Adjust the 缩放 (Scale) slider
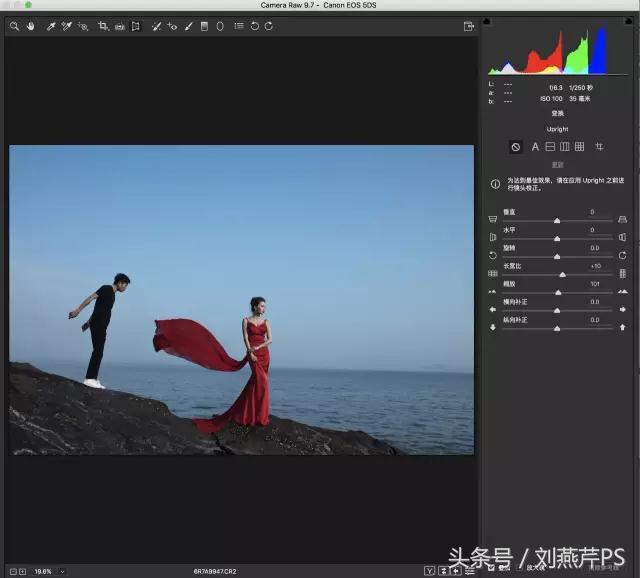This screenshot has width=640, height=578. pos(558,293)
